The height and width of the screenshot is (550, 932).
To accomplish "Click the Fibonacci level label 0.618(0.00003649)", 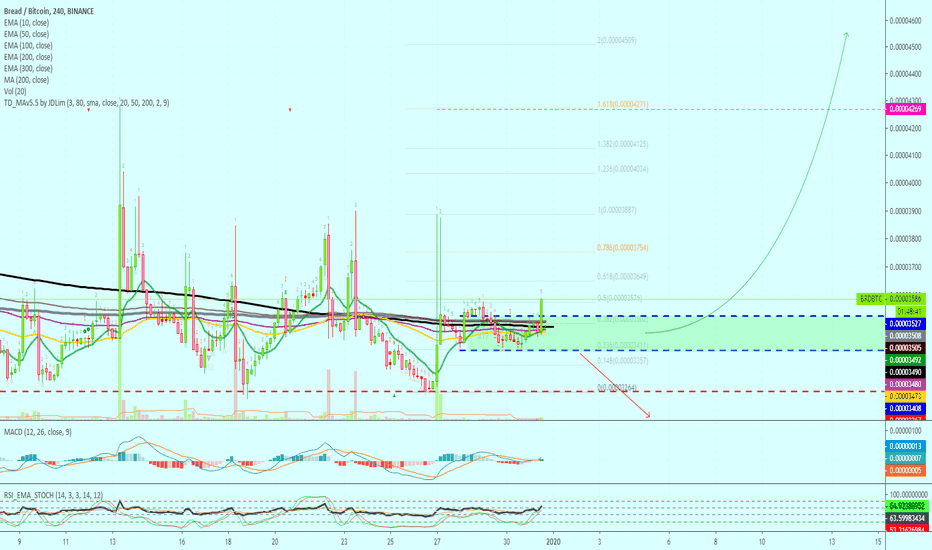I will click(623, 276).
